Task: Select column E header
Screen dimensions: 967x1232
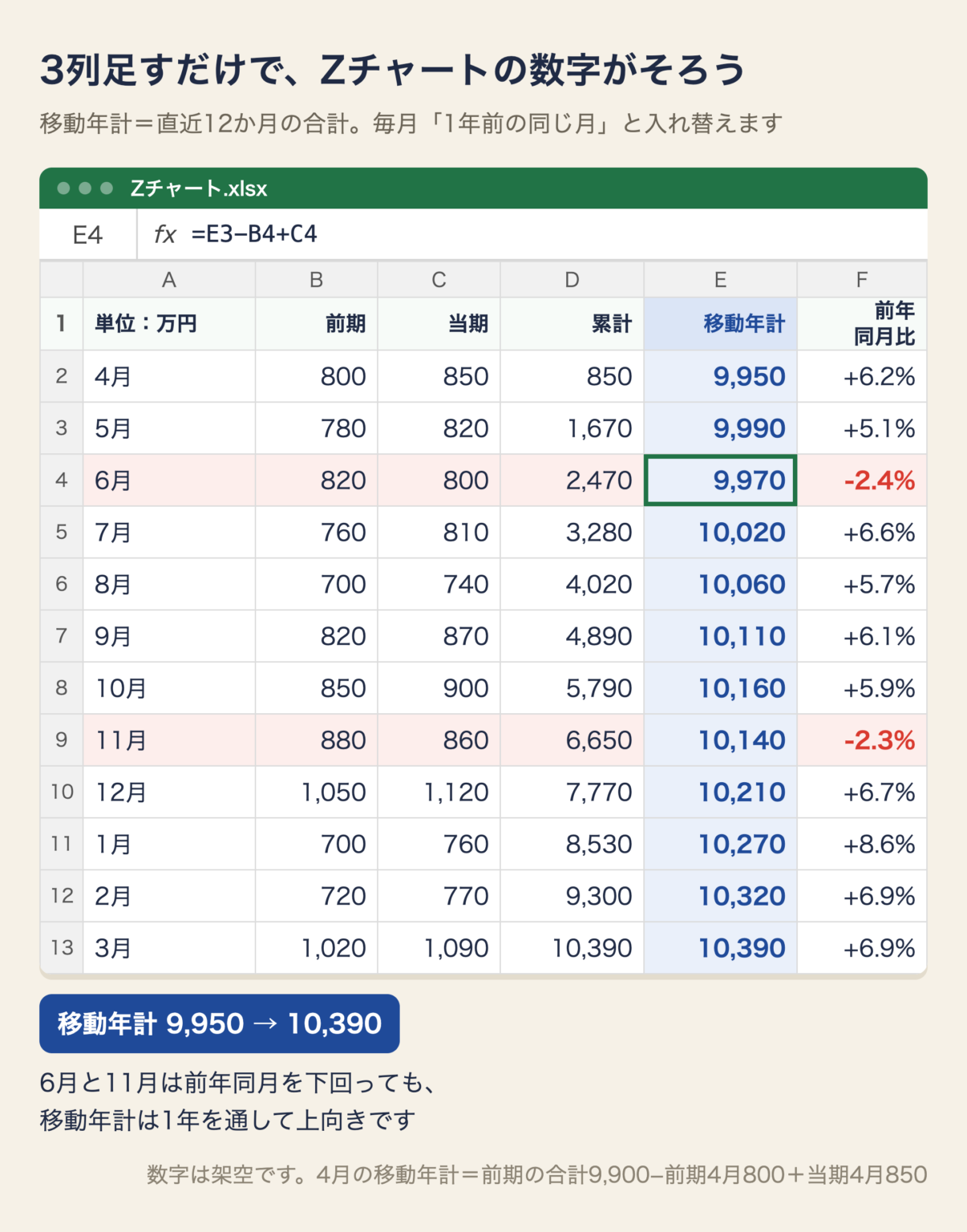Action: (721, 280)
